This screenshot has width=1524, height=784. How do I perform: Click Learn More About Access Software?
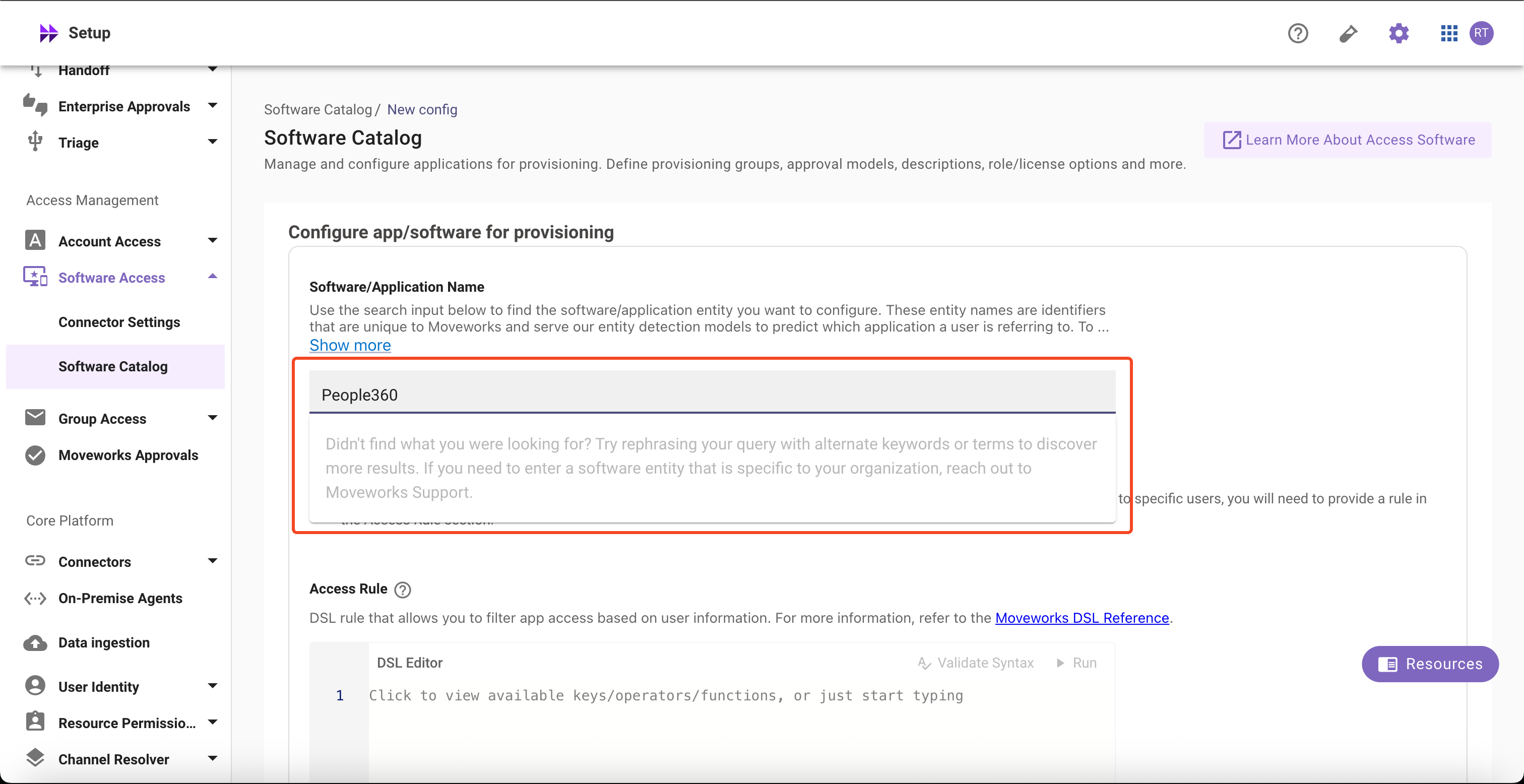[1348, 140]
